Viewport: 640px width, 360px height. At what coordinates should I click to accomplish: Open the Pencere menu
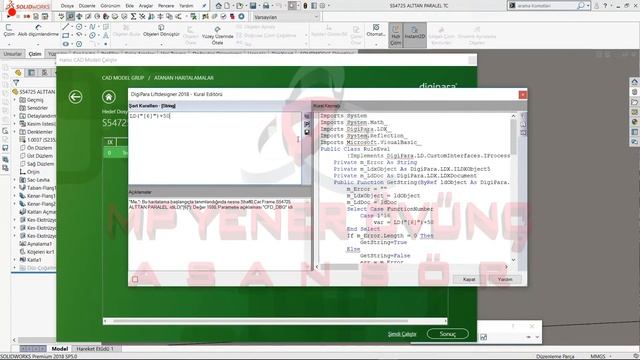tap(166, 6)
